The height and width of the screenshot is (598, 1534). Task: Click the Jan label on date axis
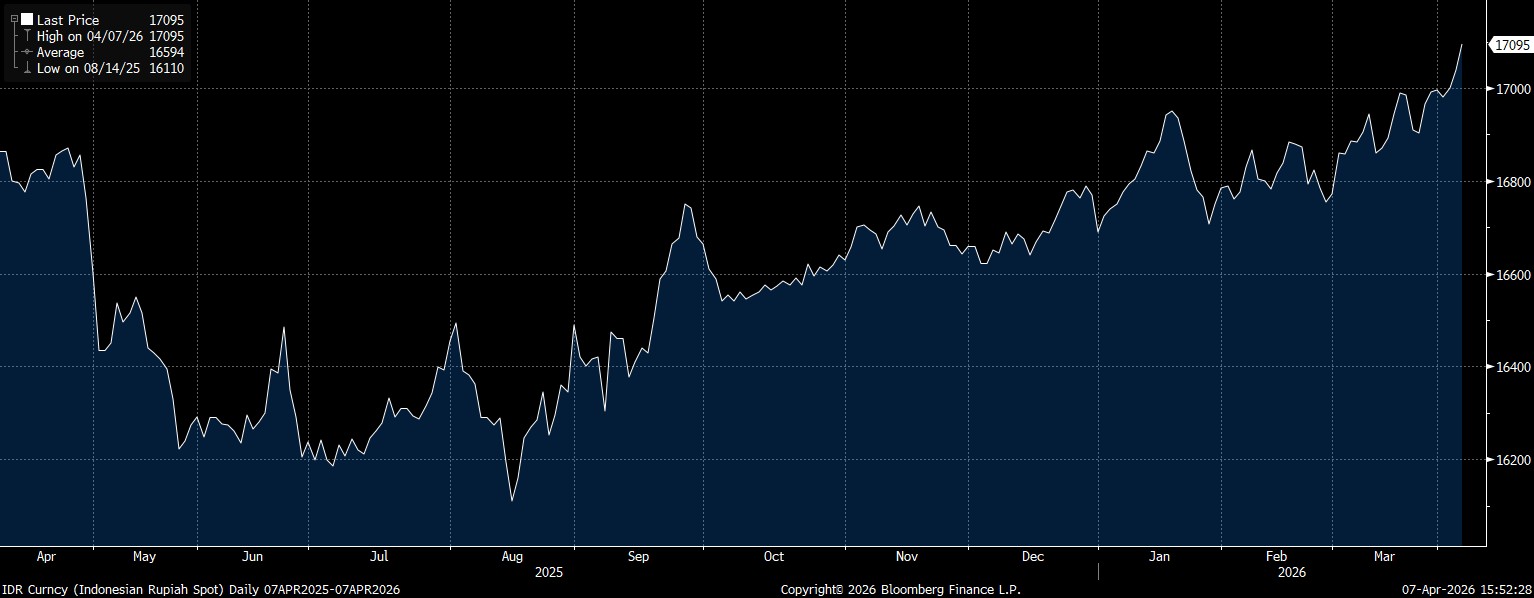click(1159, 556)
